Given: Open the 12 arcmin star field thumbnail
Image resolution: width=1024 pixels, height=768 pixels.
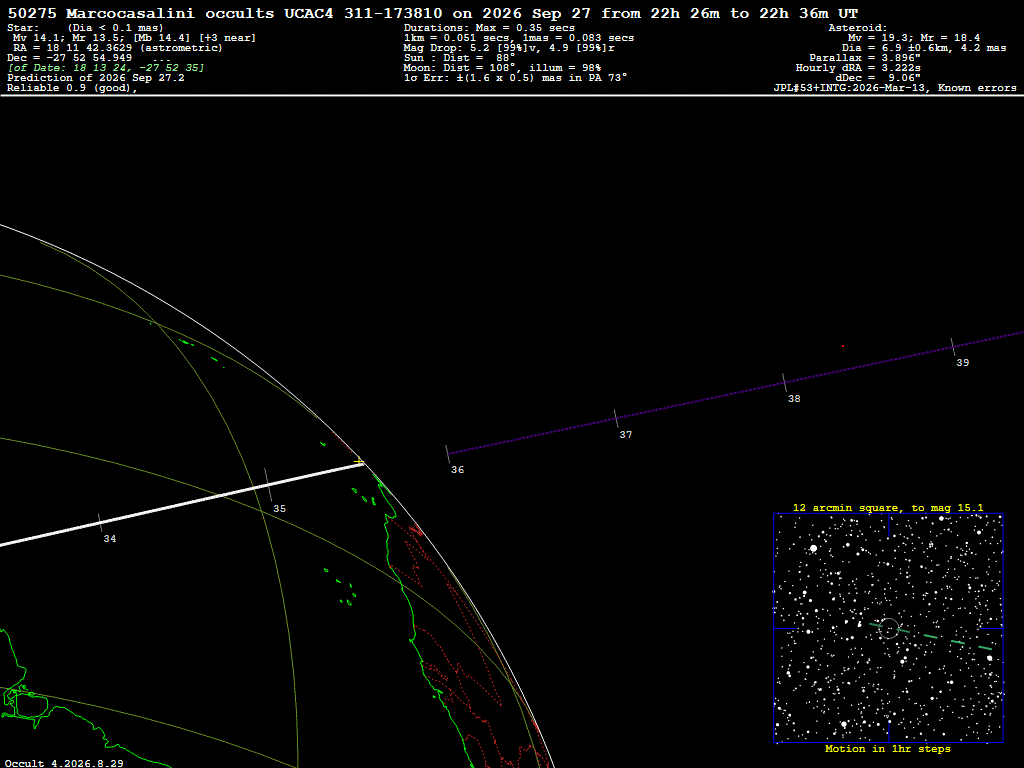Looking at the screenshot, I should point(888,628).
